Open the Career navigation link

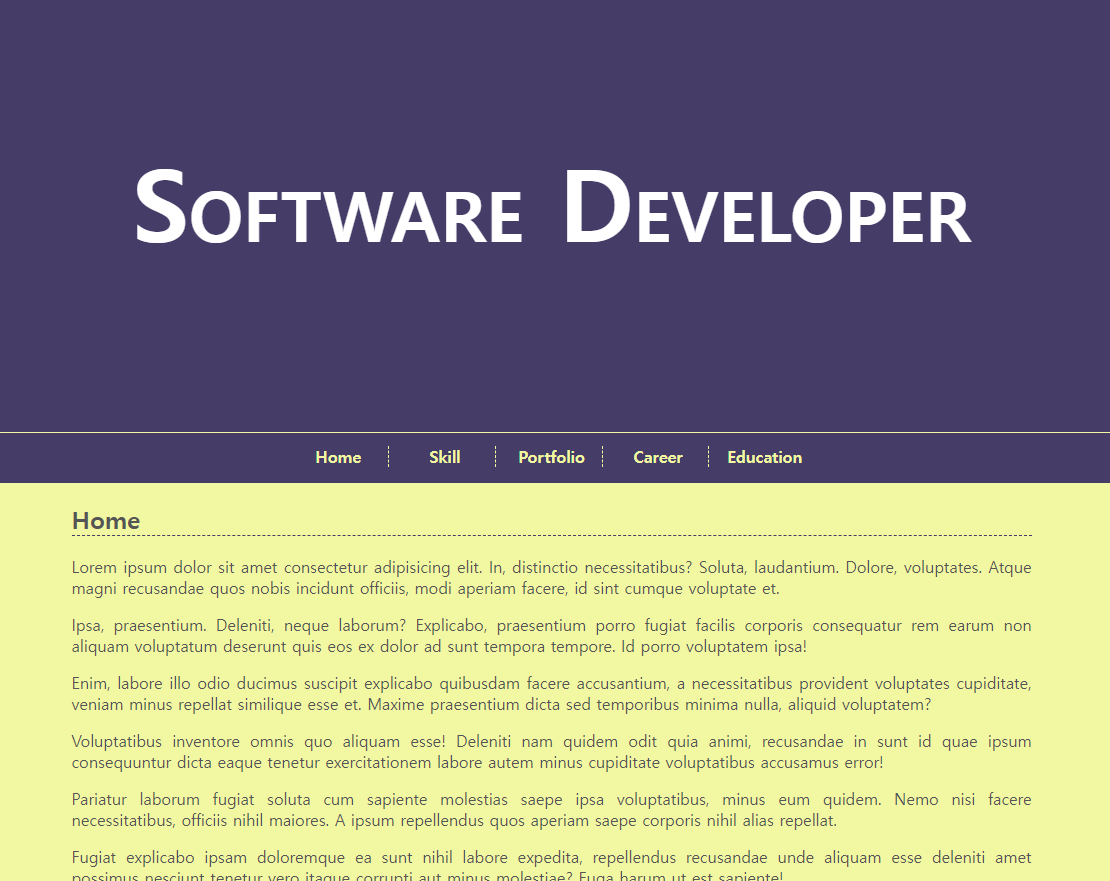[657, 457]
